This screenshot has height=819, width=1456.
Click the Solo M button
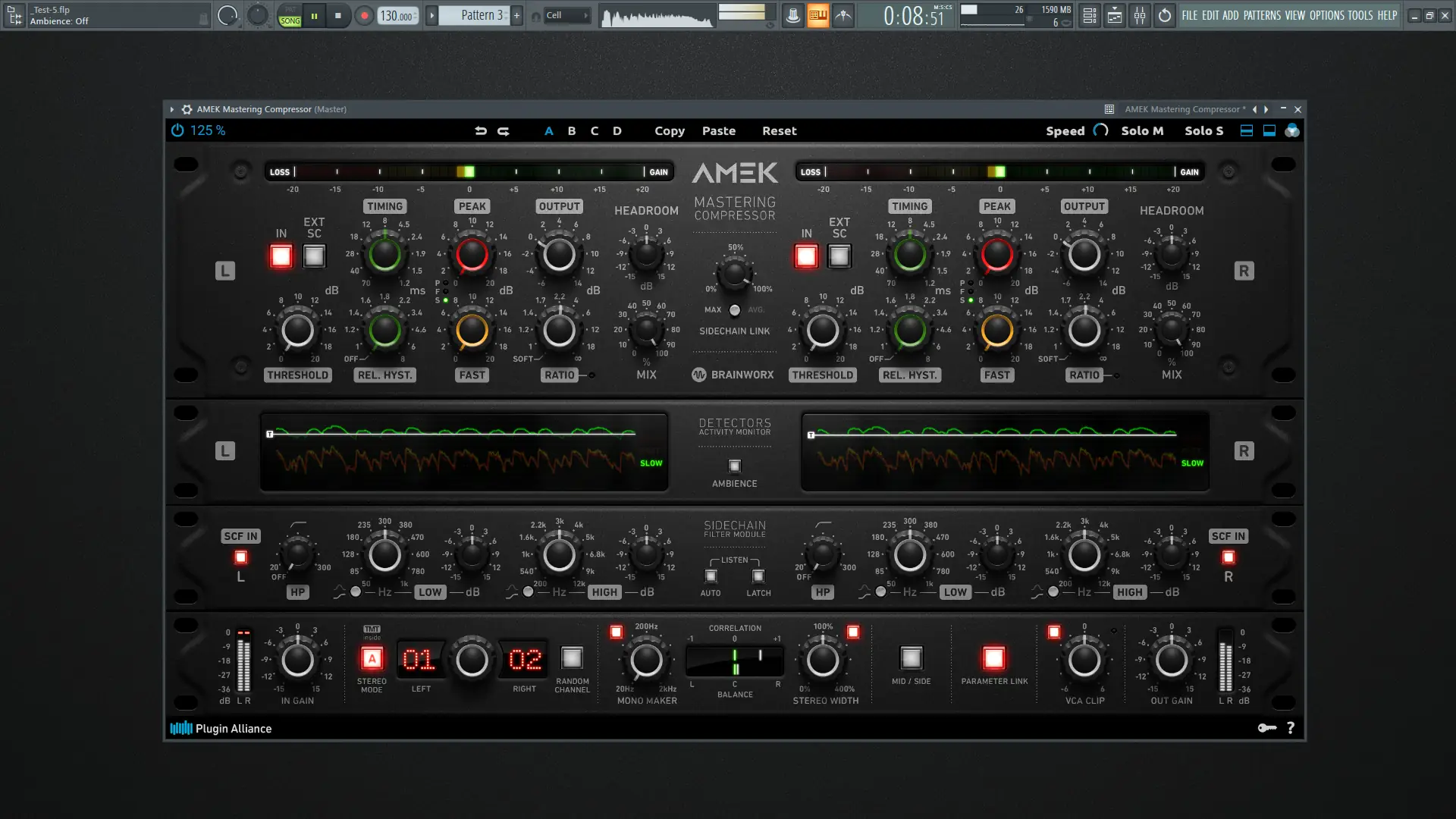click(x=1141, y=130)
